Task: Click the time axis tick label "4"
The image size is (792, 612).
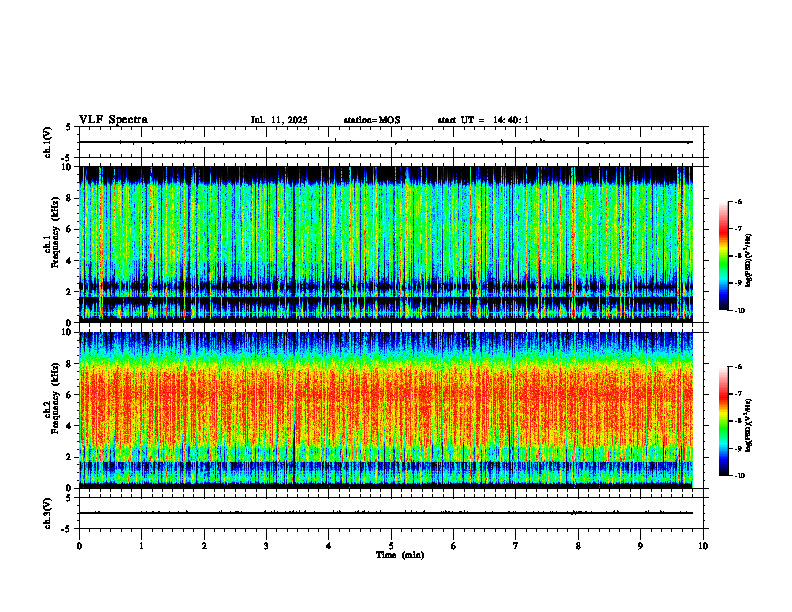Action: [329, 546]
